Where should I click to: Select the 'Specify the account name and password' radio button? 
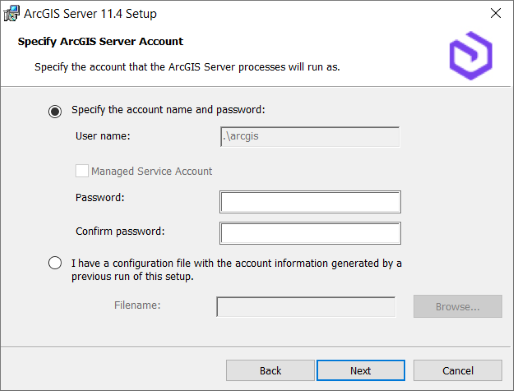tap(55, 111)
